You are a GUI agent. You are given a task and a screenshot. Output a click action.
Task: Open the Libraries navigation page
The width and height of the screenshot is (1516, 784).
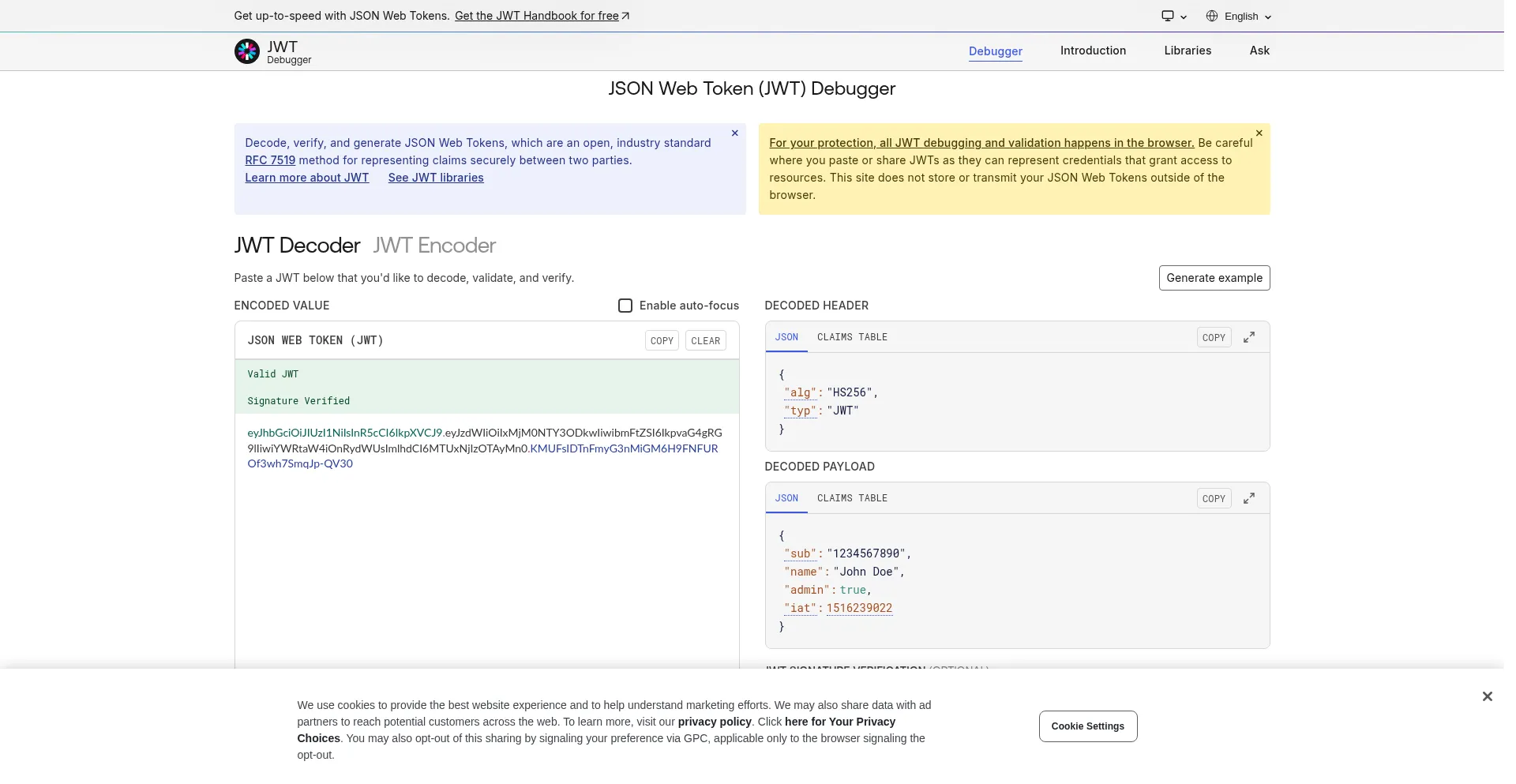tap(1187, 51)
